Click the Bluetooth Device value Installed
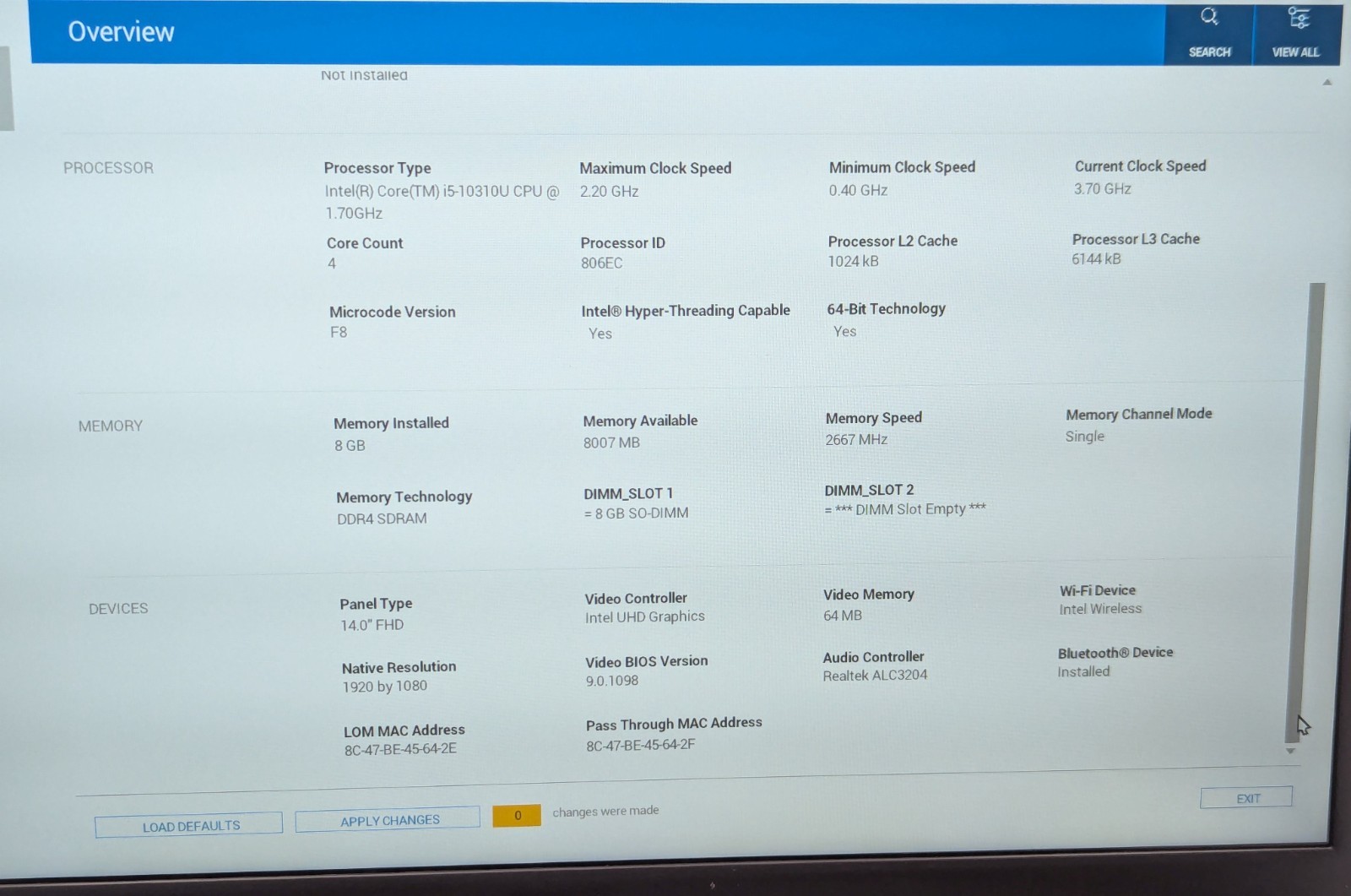This screenshot has height=896, width=1351. coord(1083,672)
